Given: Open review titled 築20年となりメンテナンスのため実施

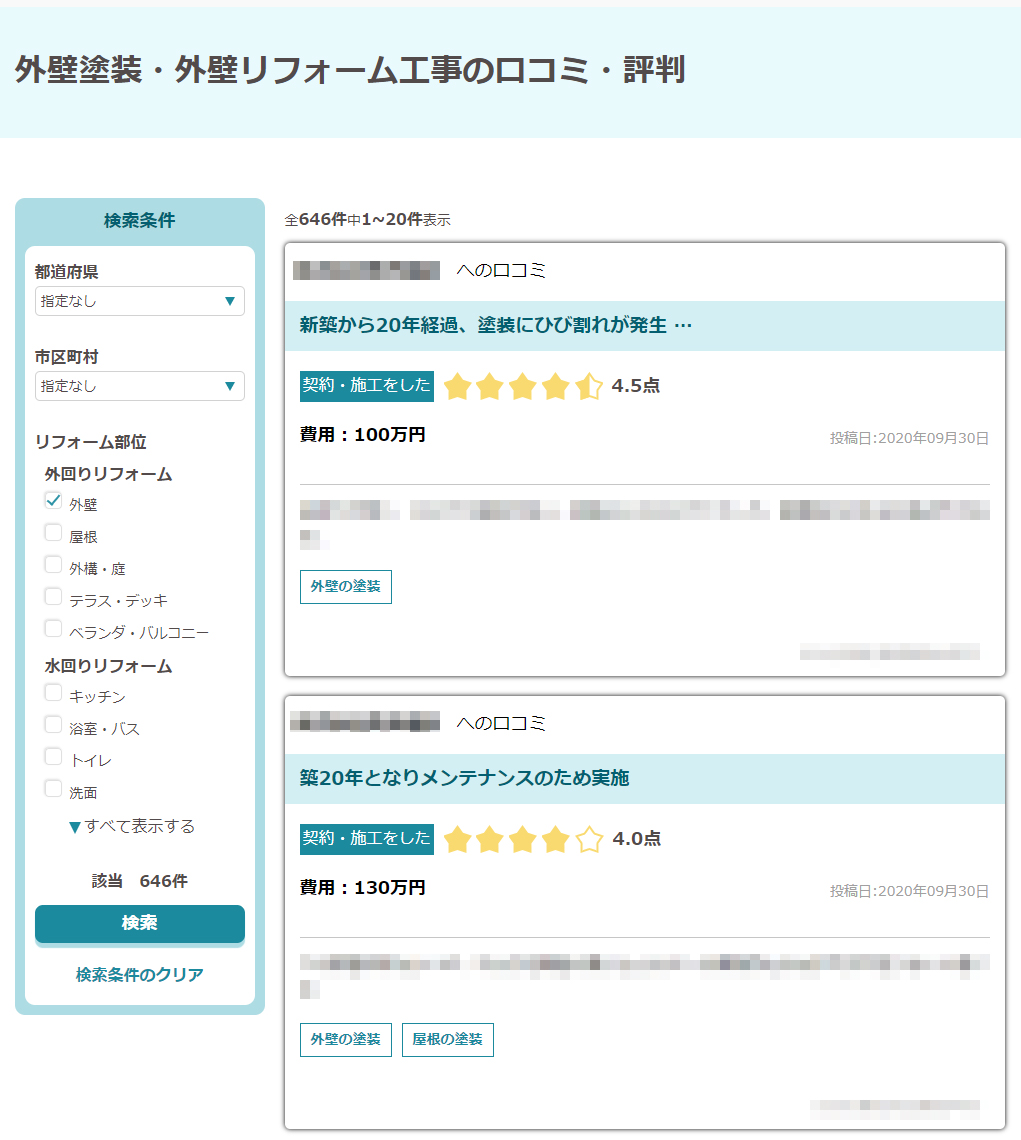Looking at the screenshot, I should point(465,778).
